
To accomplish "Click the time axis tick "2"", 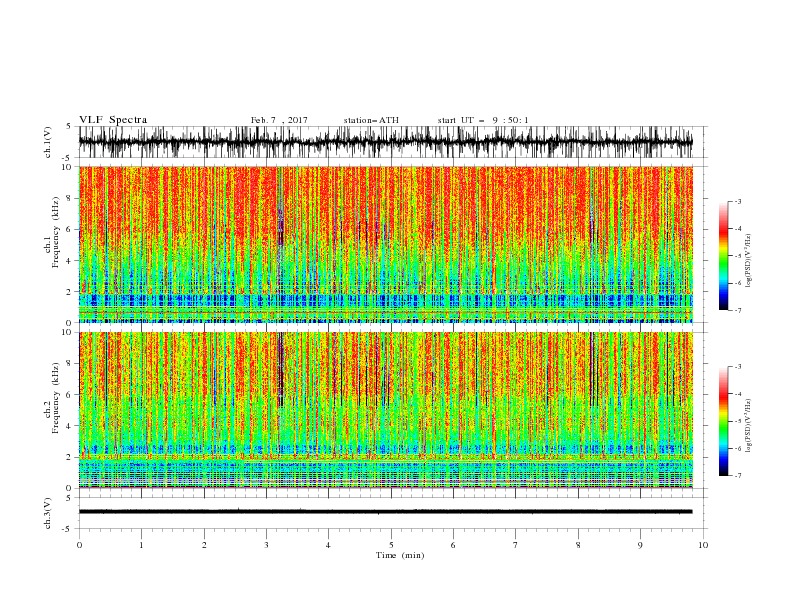I will point(204,545).
